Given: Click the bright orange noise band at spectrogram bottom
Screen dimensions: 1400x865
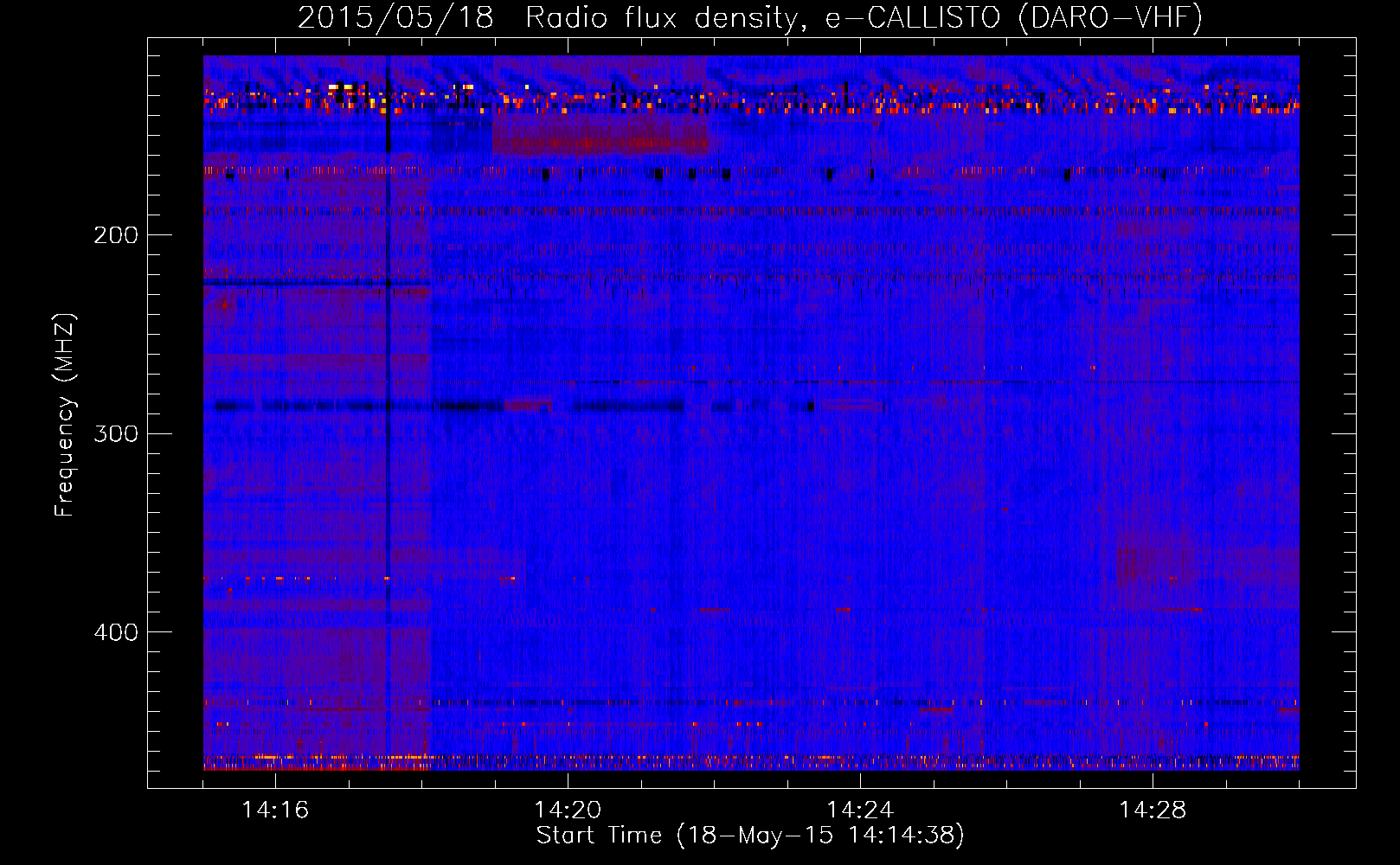Looking at the screenshot, I should click(751, 762).
